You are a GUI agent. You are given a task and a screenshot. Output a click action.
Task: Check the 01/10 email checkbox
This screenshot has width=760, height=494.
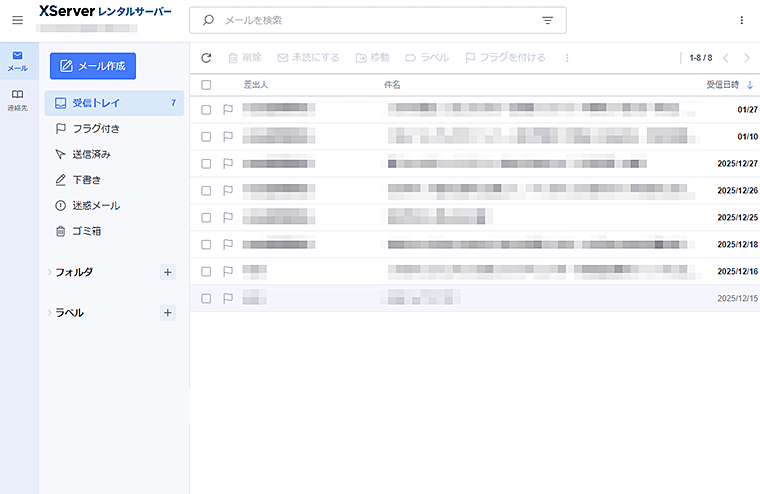tap(206, 137)
